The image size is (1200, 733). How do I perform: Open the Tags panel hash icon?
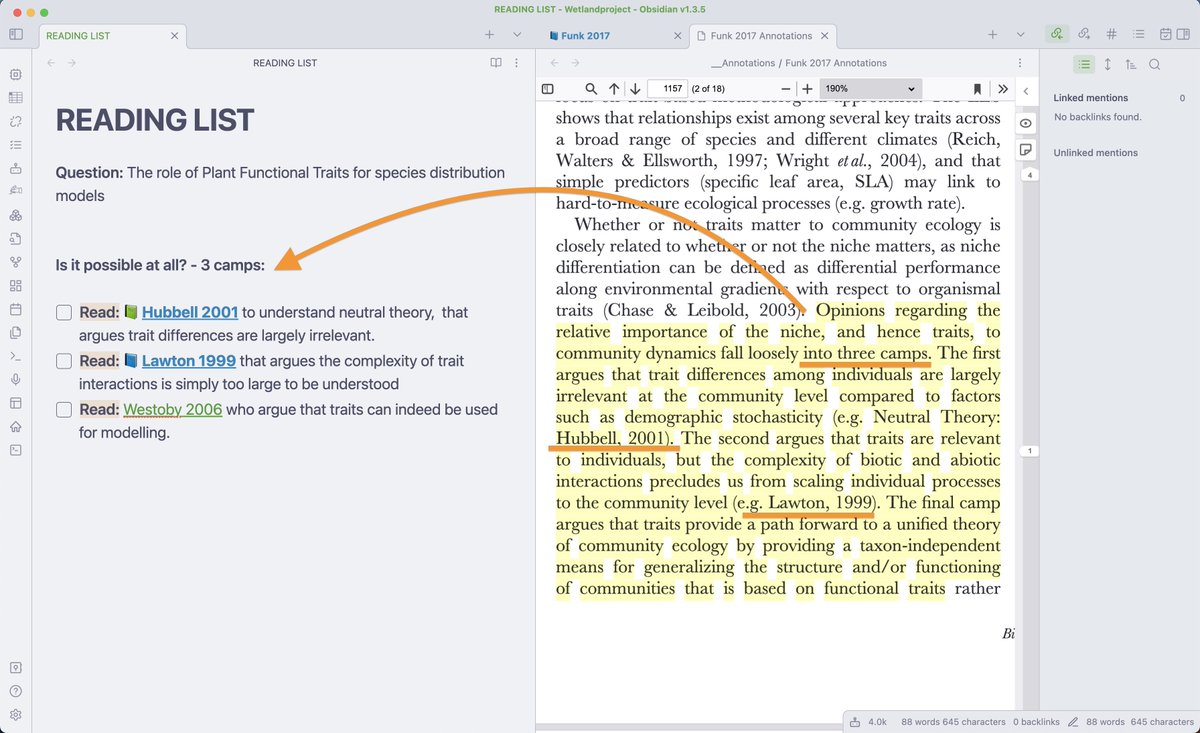click(x=1112, y=35)
